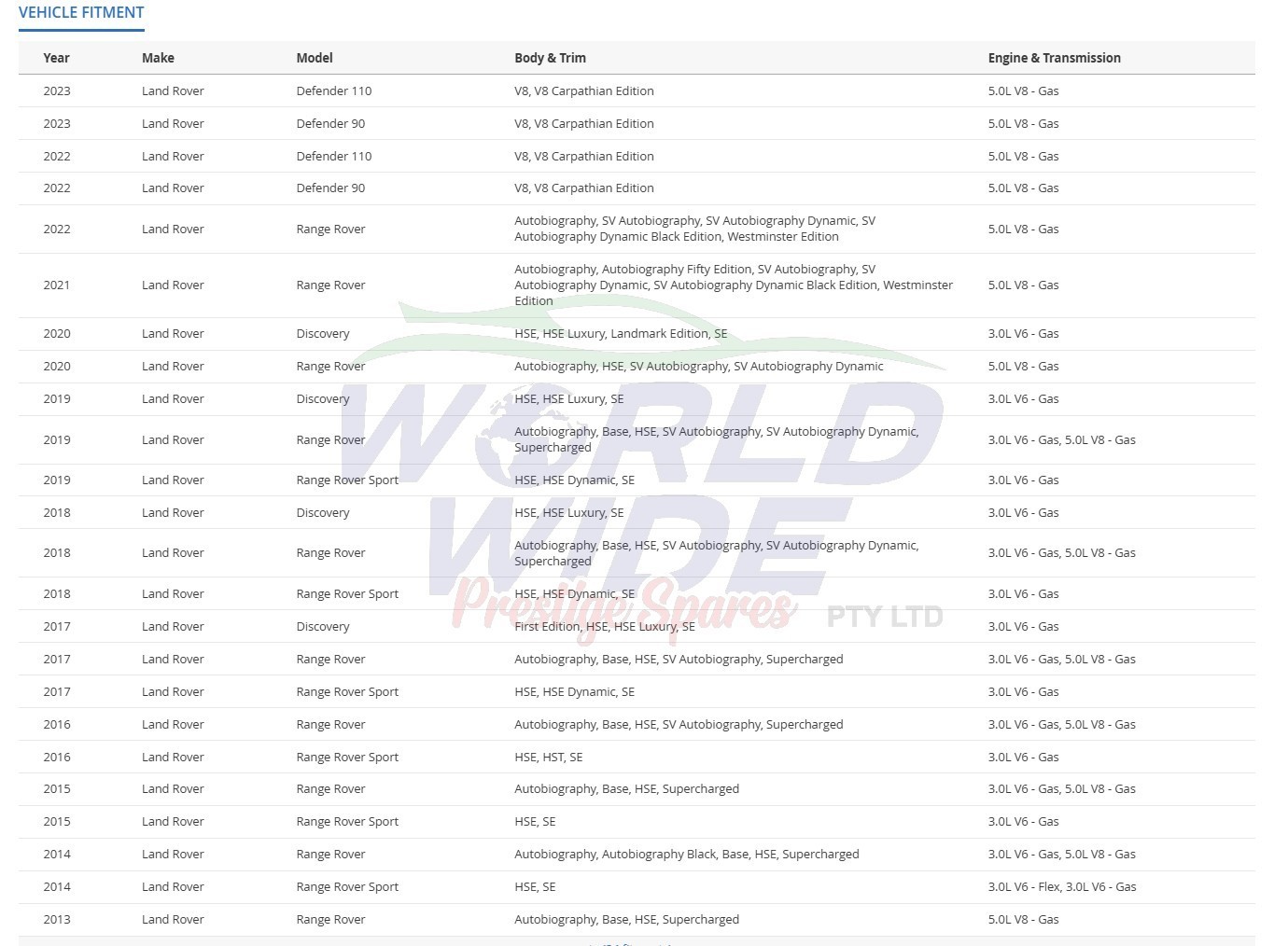This screenshot has width=1288, height=946.
Task: Click 2018 Range Rover Sport model cell
Action: point(347,594)
